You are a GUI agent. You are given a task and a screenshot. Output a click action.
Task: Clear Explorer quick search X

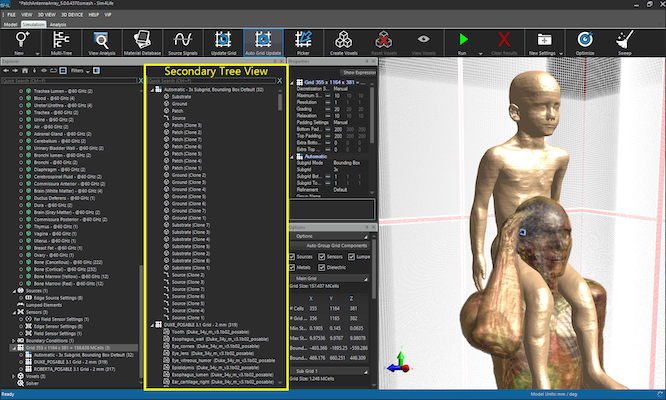tap(141, 81)
